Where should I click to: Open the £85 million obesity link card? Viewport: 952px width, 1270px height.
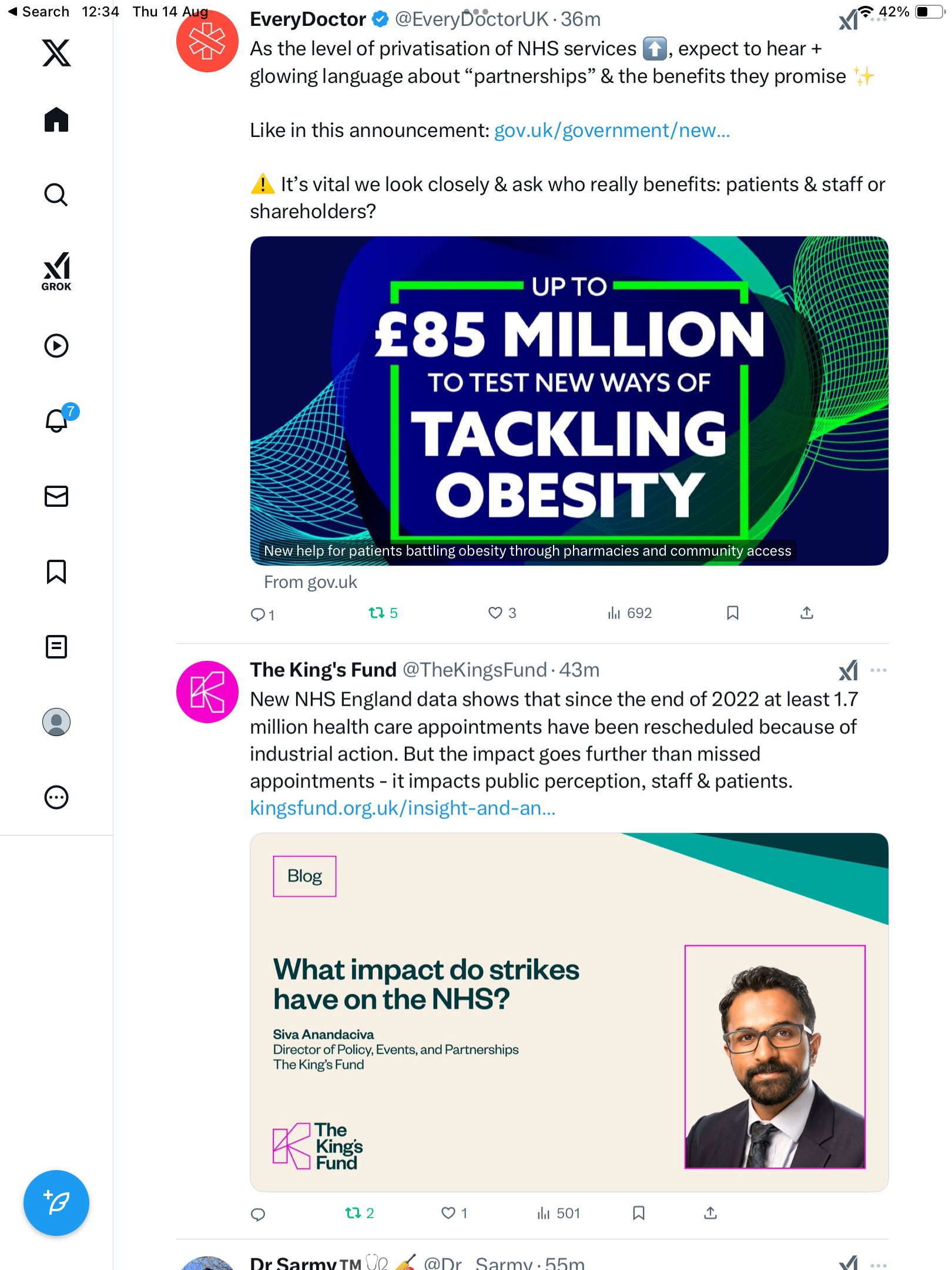point(569,401)
